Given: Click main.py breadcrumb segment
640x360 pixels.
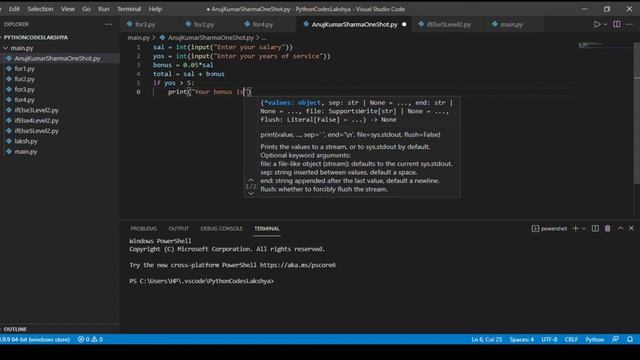Looking at the screenshot, I should tap(139, 38).
